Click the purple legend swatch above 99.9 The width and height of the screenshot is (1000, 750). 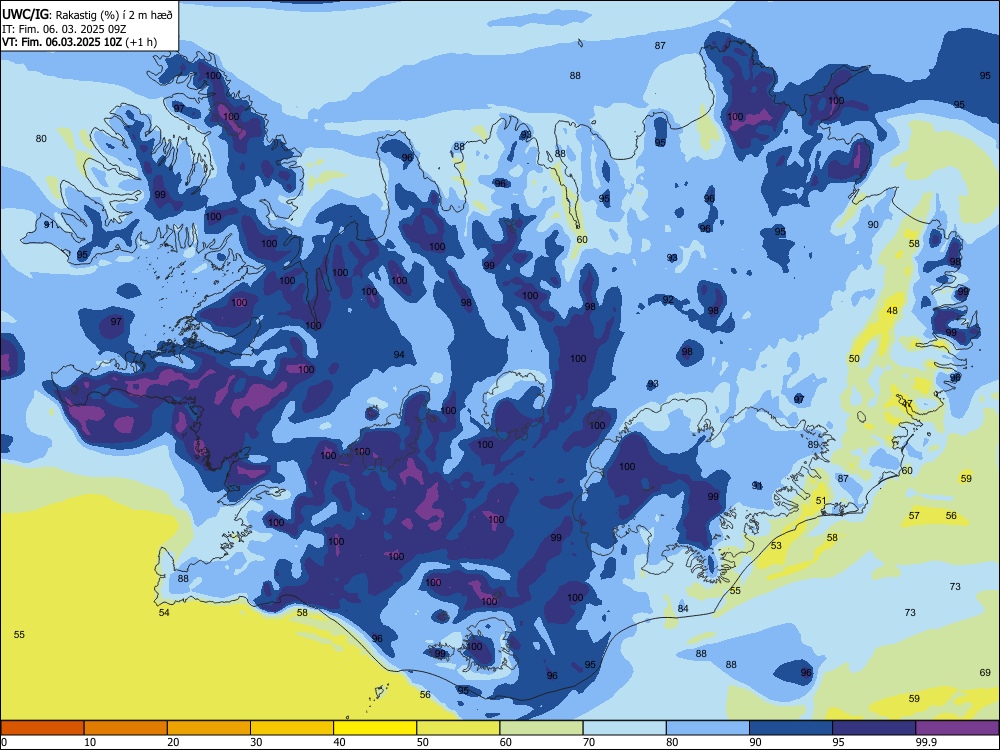[x=957, y=728]
